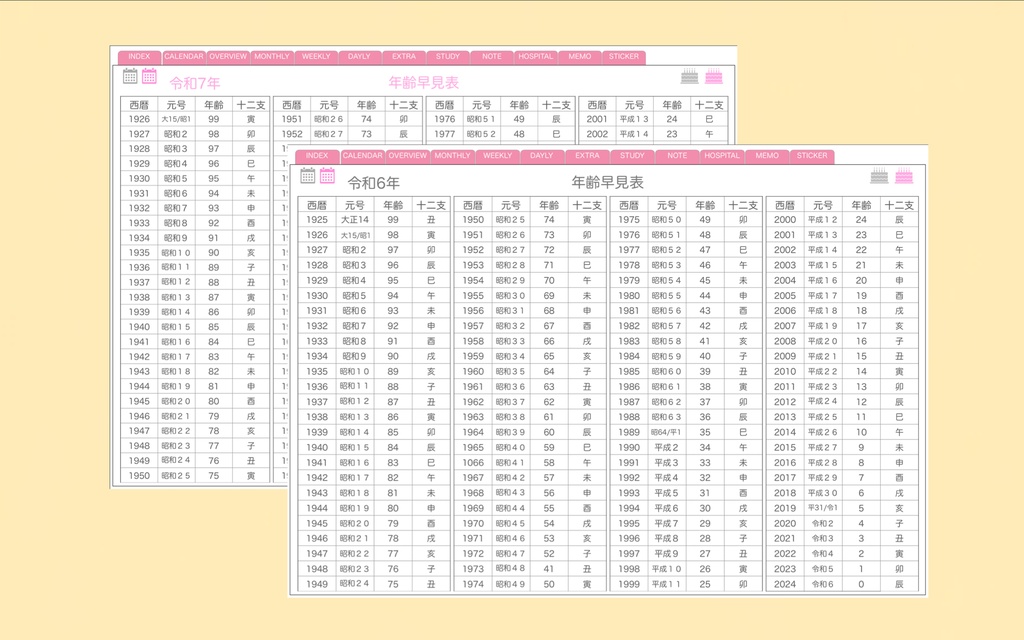
Task: Open the STICKER tab
Action: pyautogui.click(x=811, y=156)
